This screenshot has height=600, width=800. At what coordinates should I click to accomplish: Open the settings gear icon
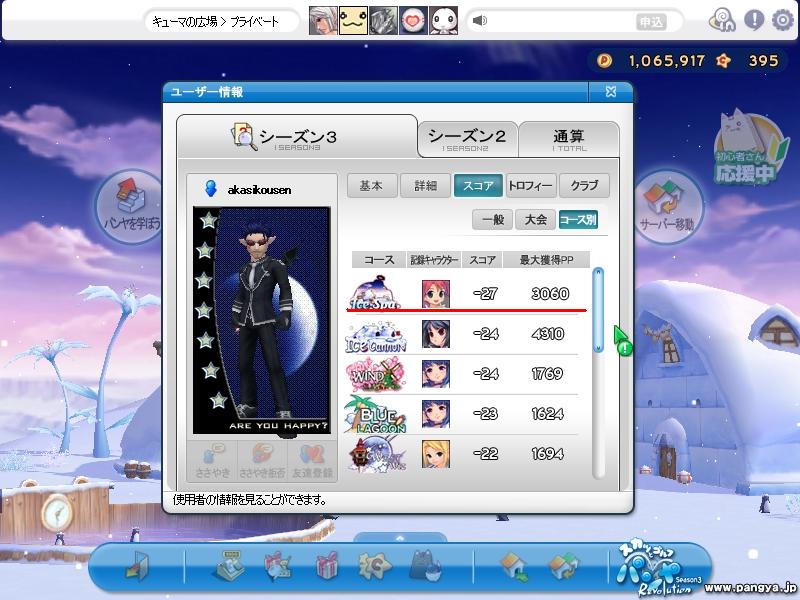pos(782,20)
